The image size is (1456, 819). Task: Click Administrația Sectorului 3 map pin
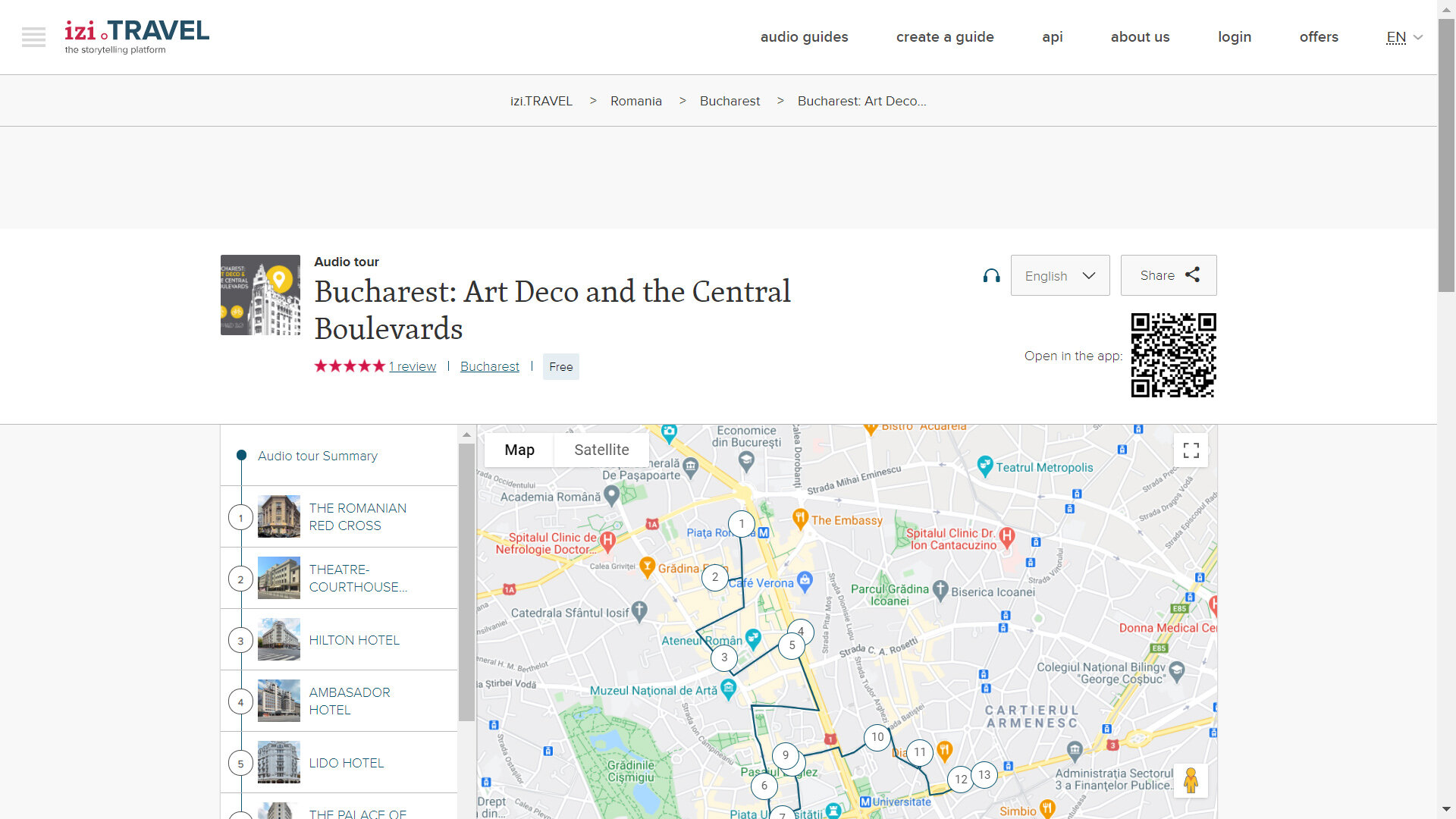tap(1075, 751)
